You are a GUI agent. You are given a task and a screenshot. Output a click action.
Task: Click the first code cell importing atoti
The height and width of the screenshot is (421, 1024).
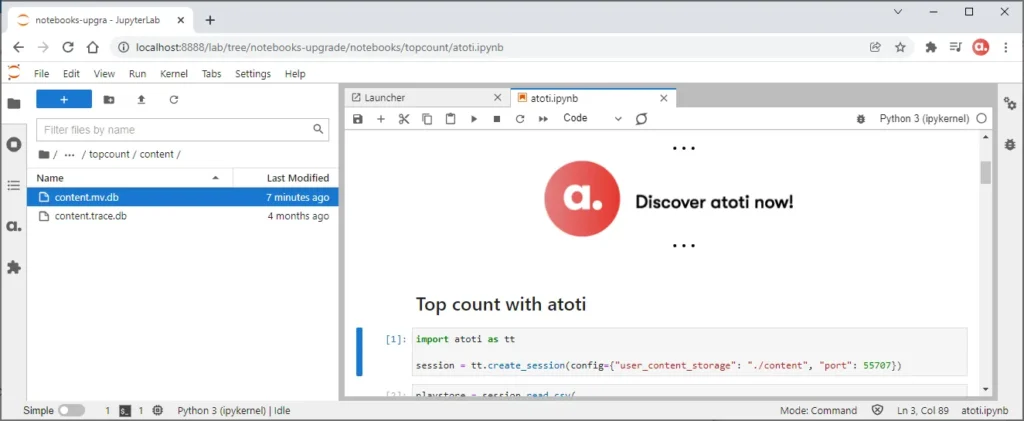pyautogui.click(x=690, y=352)
